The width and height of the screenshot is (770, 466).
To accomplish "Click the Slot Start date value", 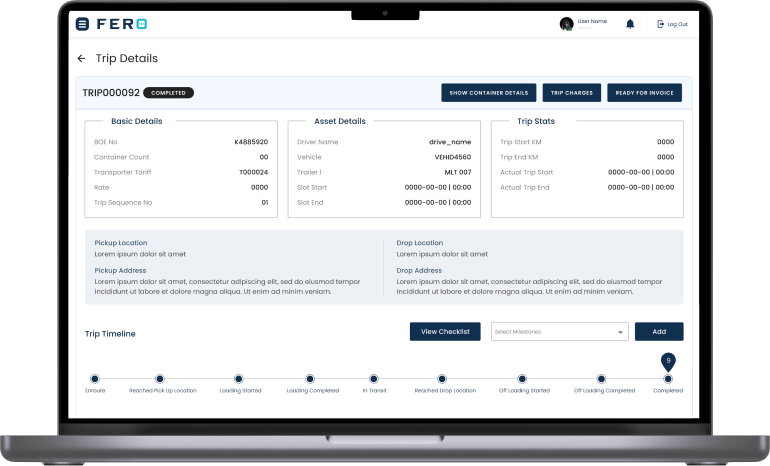I will point(438,188).
